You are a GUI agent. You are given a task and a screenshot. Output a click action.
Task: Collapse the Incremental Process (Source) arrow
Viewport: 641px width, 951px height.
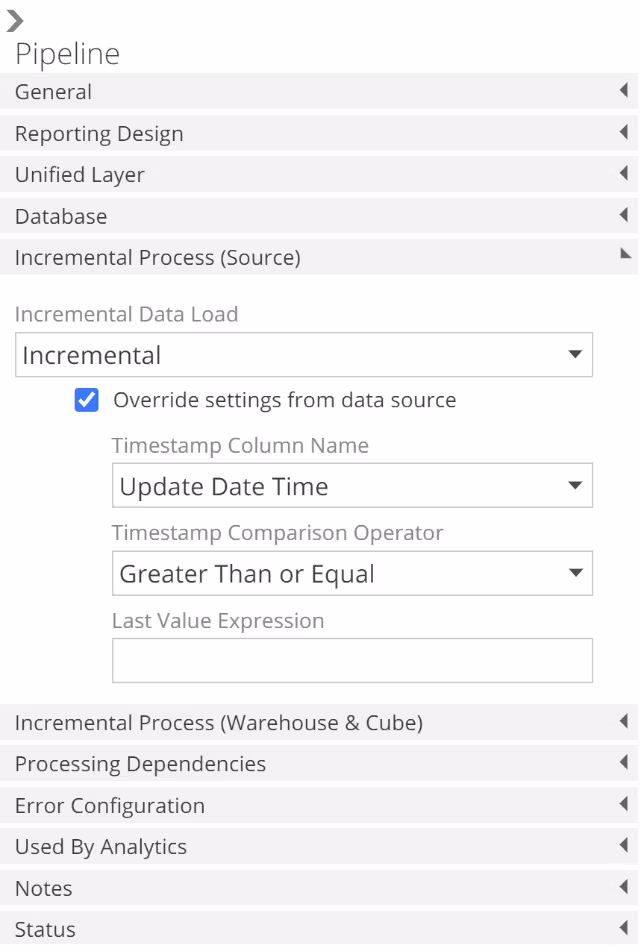625,256
